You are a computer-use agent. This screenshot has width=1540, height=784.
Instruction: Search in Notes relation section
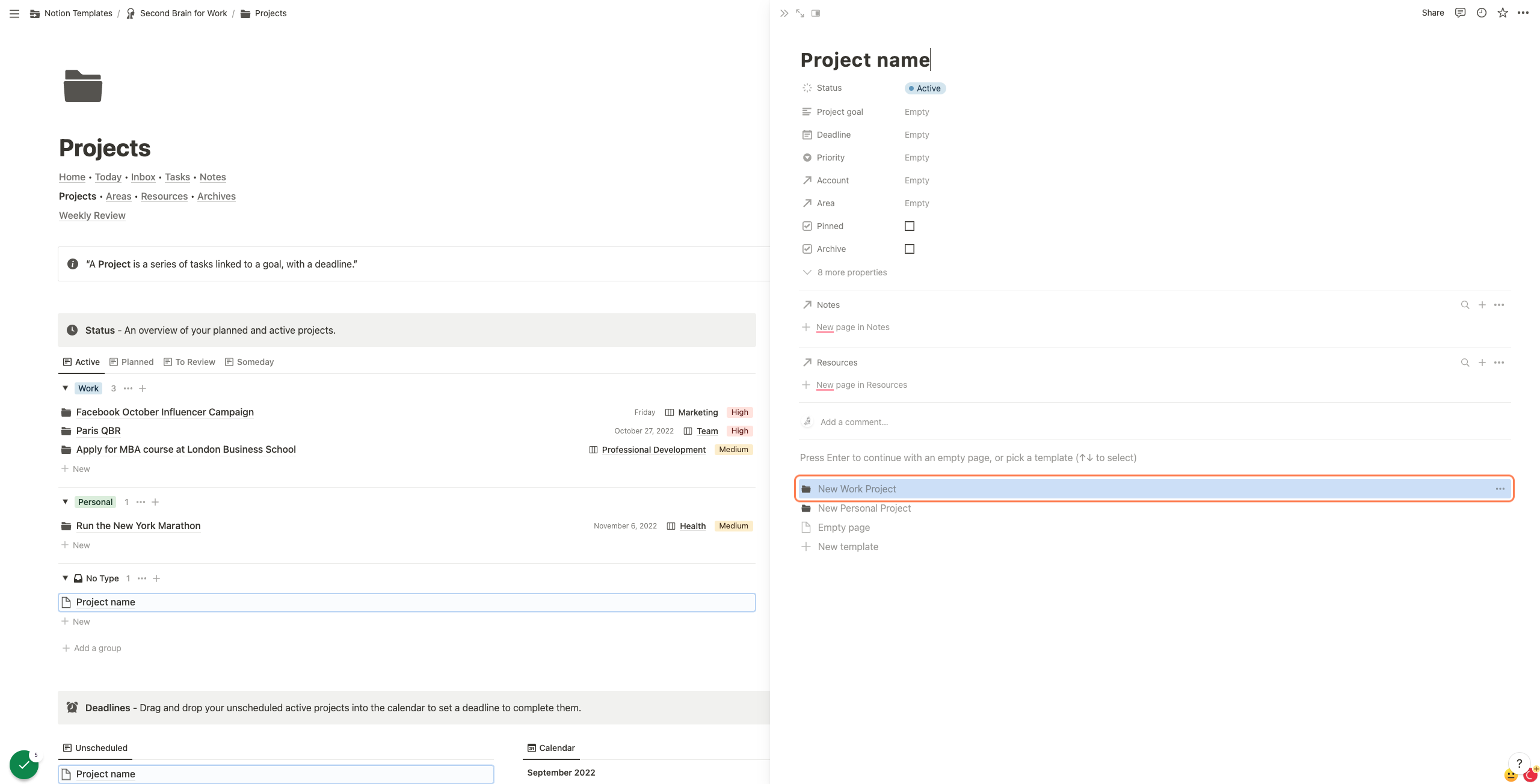[x=1465, y=305]
